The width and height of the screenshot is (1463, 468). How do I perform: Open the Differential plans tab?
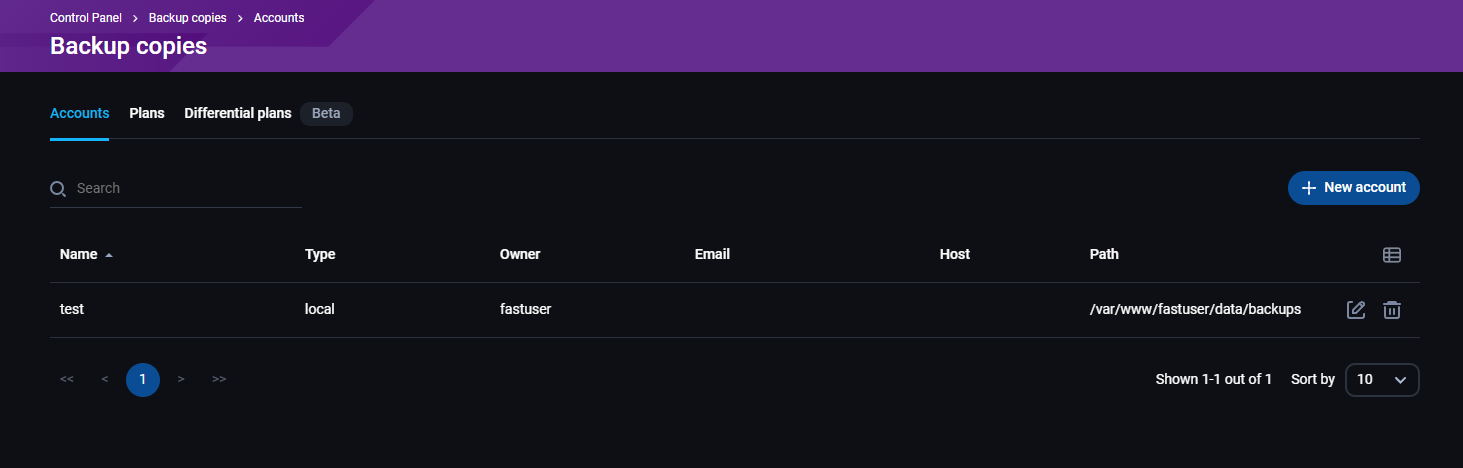[238, 113]
